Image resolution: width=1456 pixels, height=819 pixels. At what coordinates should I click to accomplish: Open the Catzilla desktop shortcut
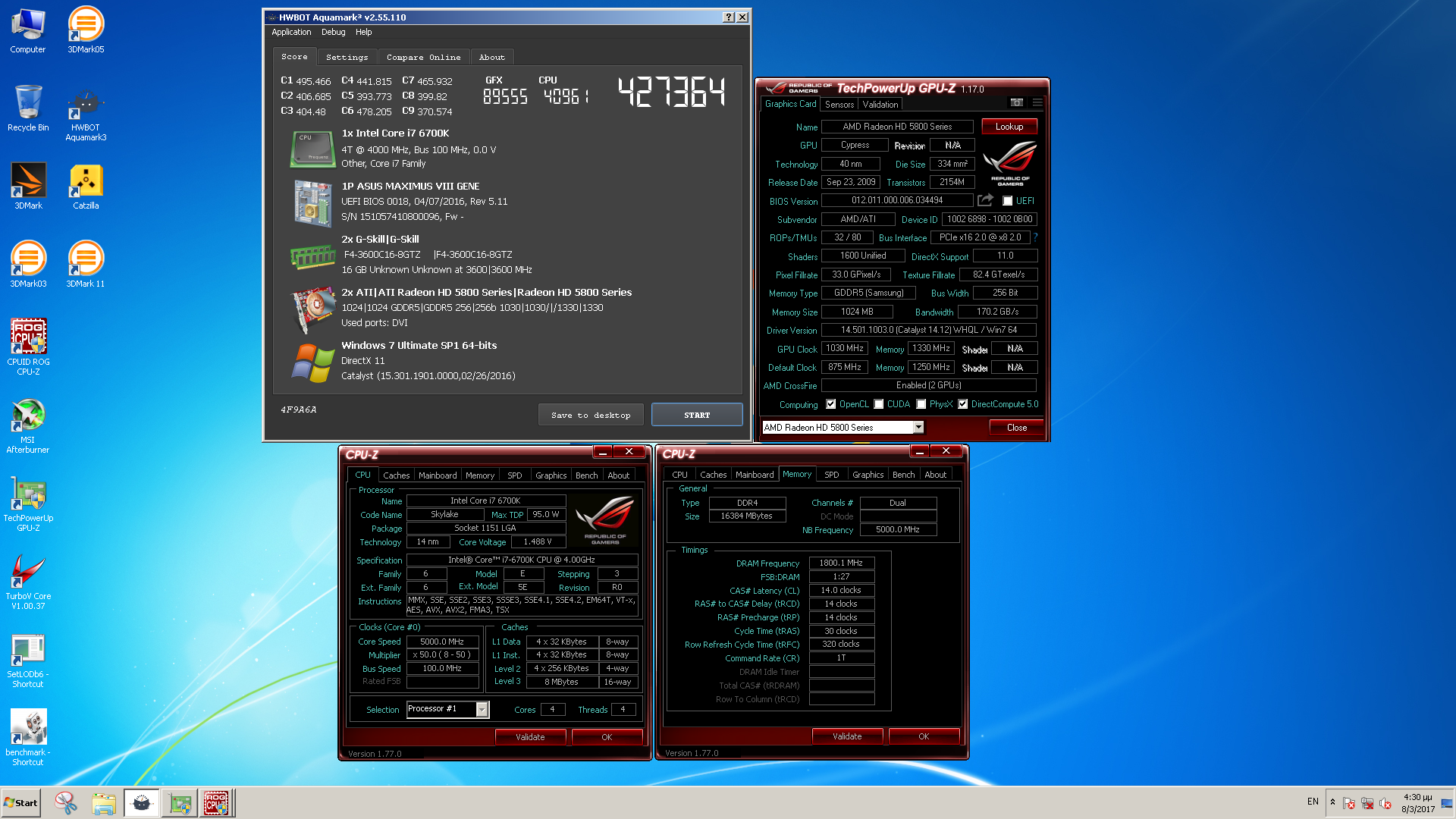pyautogui.click(x=86, y=187)
